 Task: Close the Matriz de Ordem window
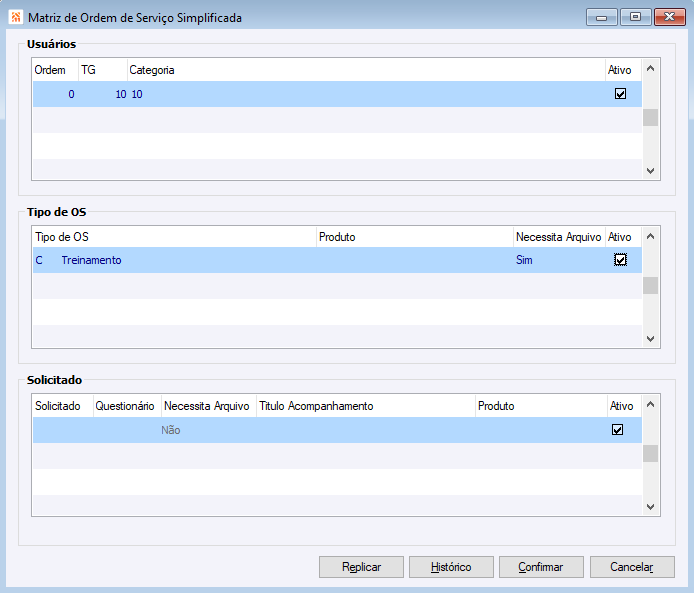pyautogui.click(x=670, y=17)
